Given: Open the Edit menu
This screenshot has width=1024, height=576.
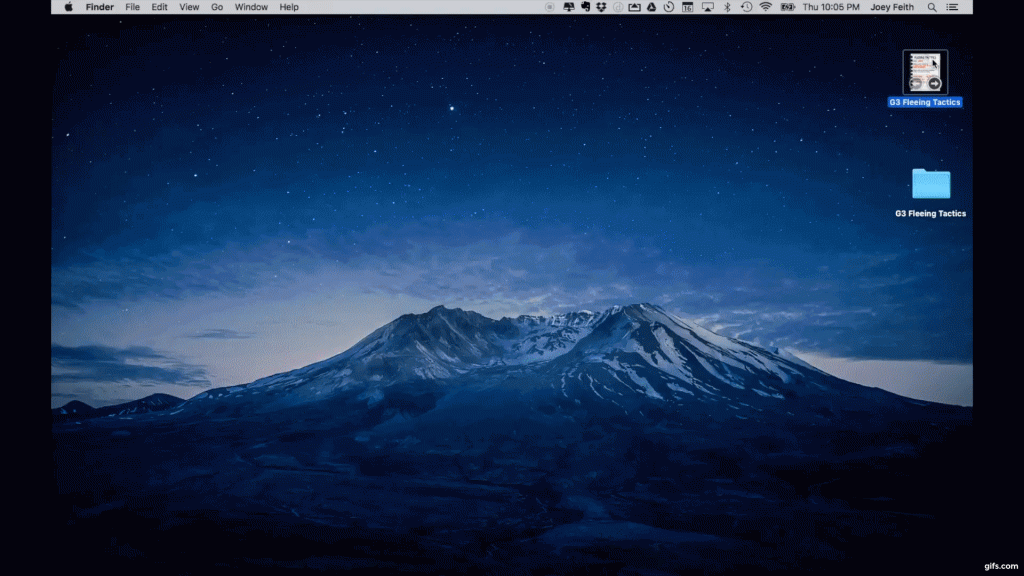Looking at the screenshot, I should (x=159, y=7).
